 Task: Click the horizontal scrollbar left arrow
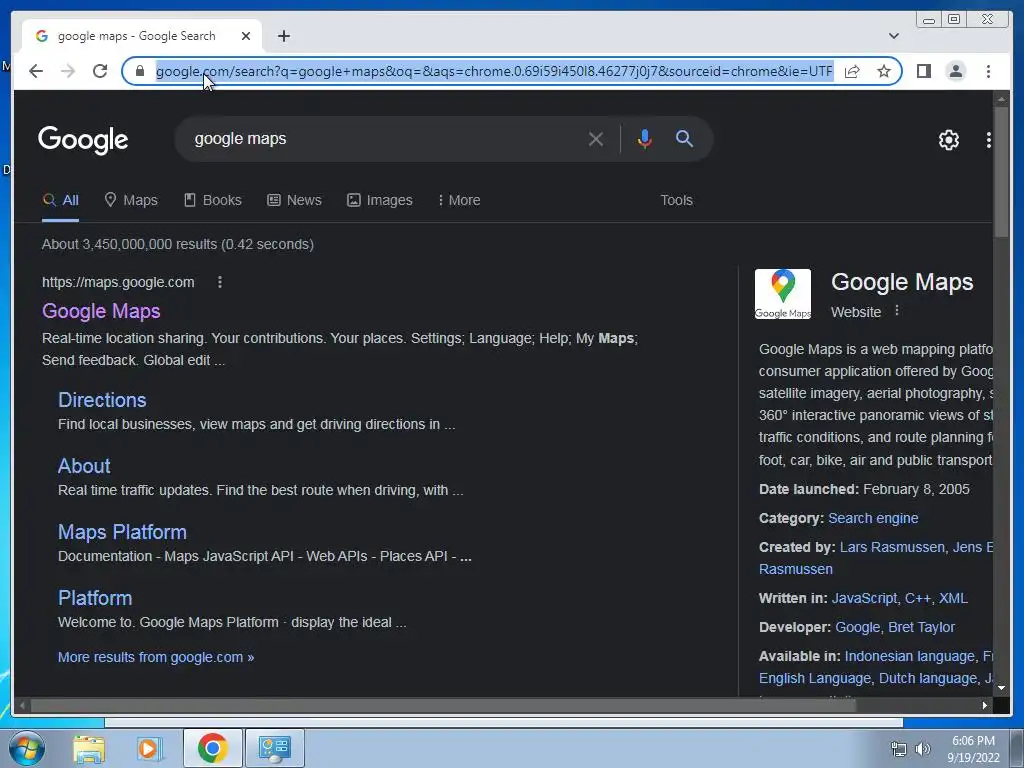point(23,705)
